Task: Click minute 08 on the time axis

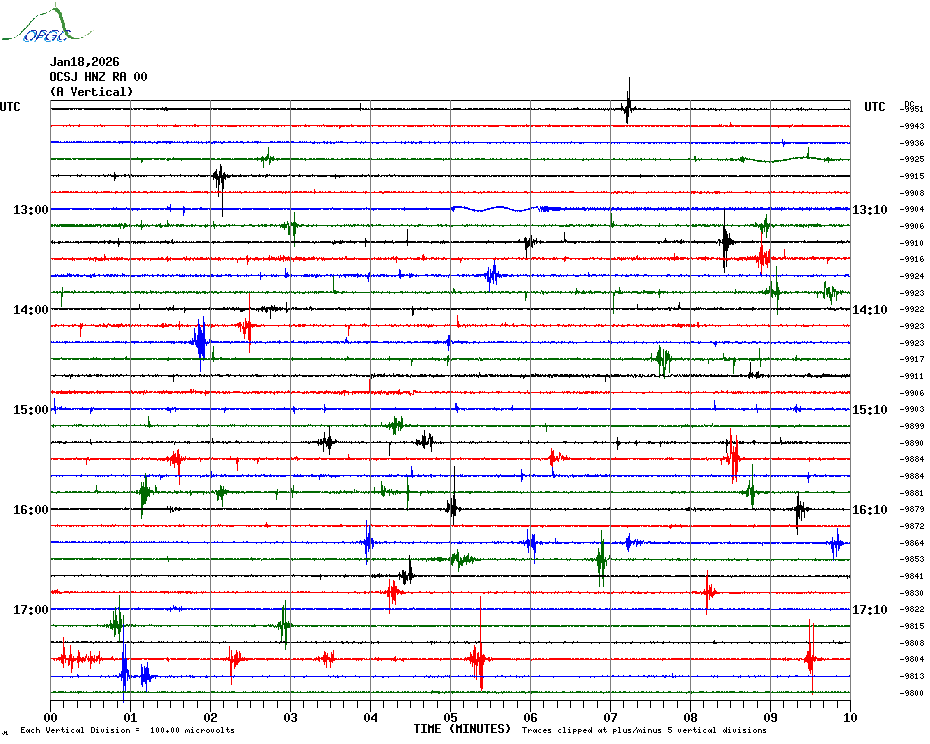Action: coord(690,717)
